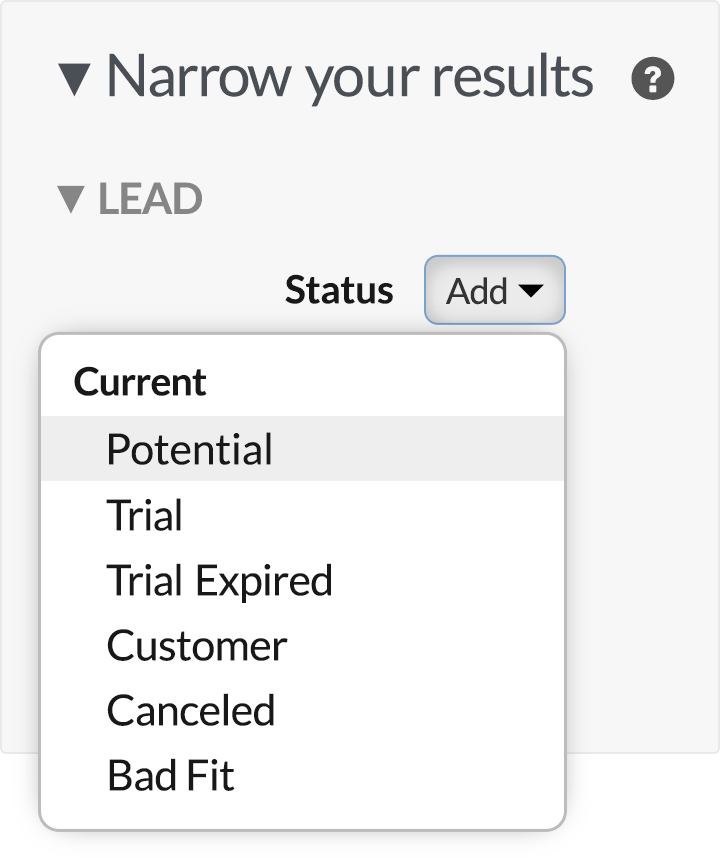This screenshot has width=720, height=858.
Task: Pick Customer status filter
Action: [x=303, y=646]
